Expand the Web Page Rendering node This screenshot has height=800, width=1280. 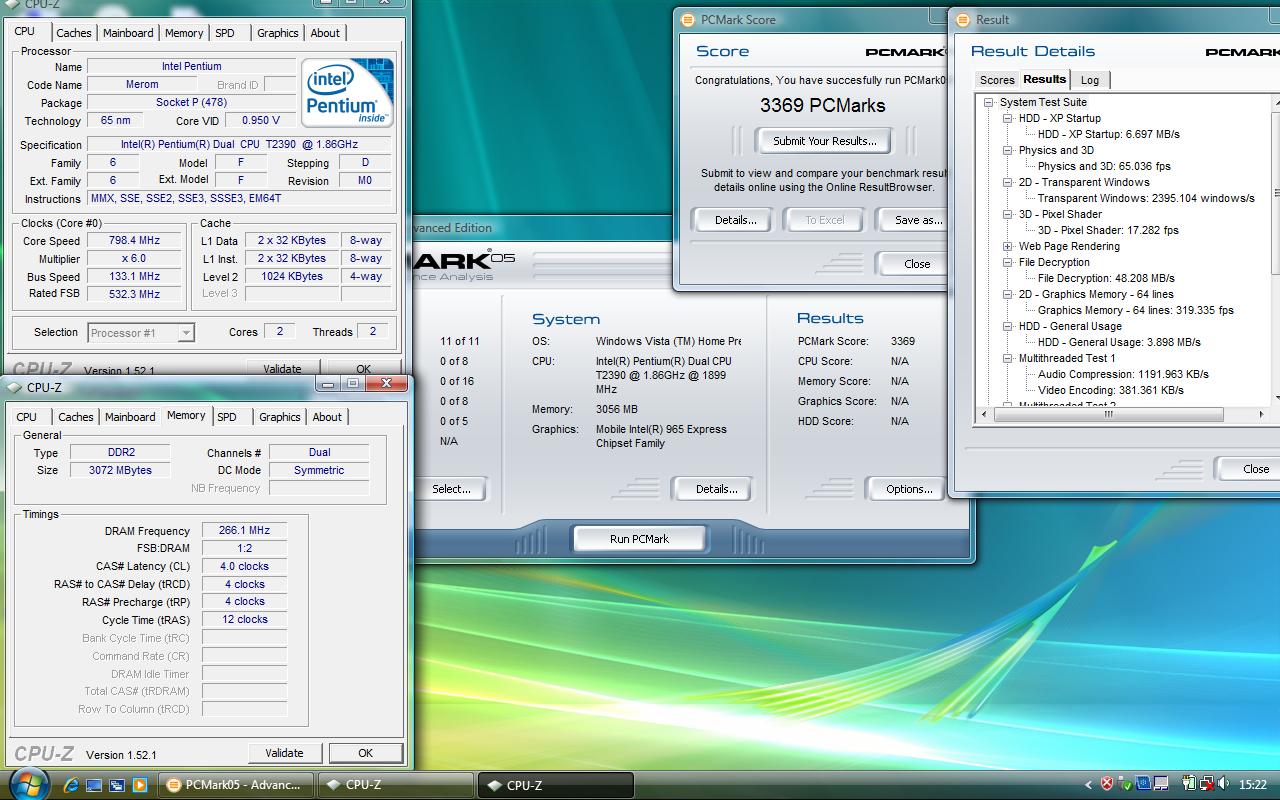1008,246
